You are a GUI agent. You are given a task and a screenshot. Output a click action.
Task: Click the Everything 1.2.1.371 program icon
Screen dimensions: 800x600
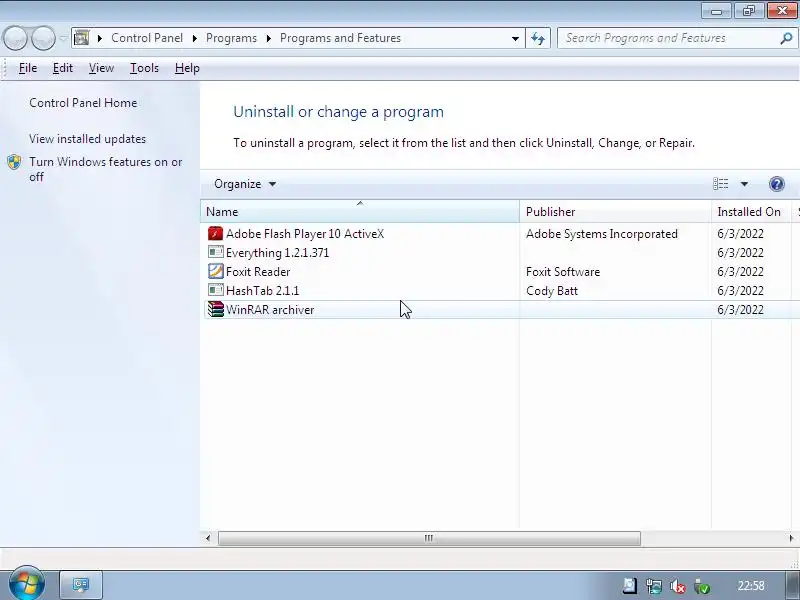click(x=215, y=253)
